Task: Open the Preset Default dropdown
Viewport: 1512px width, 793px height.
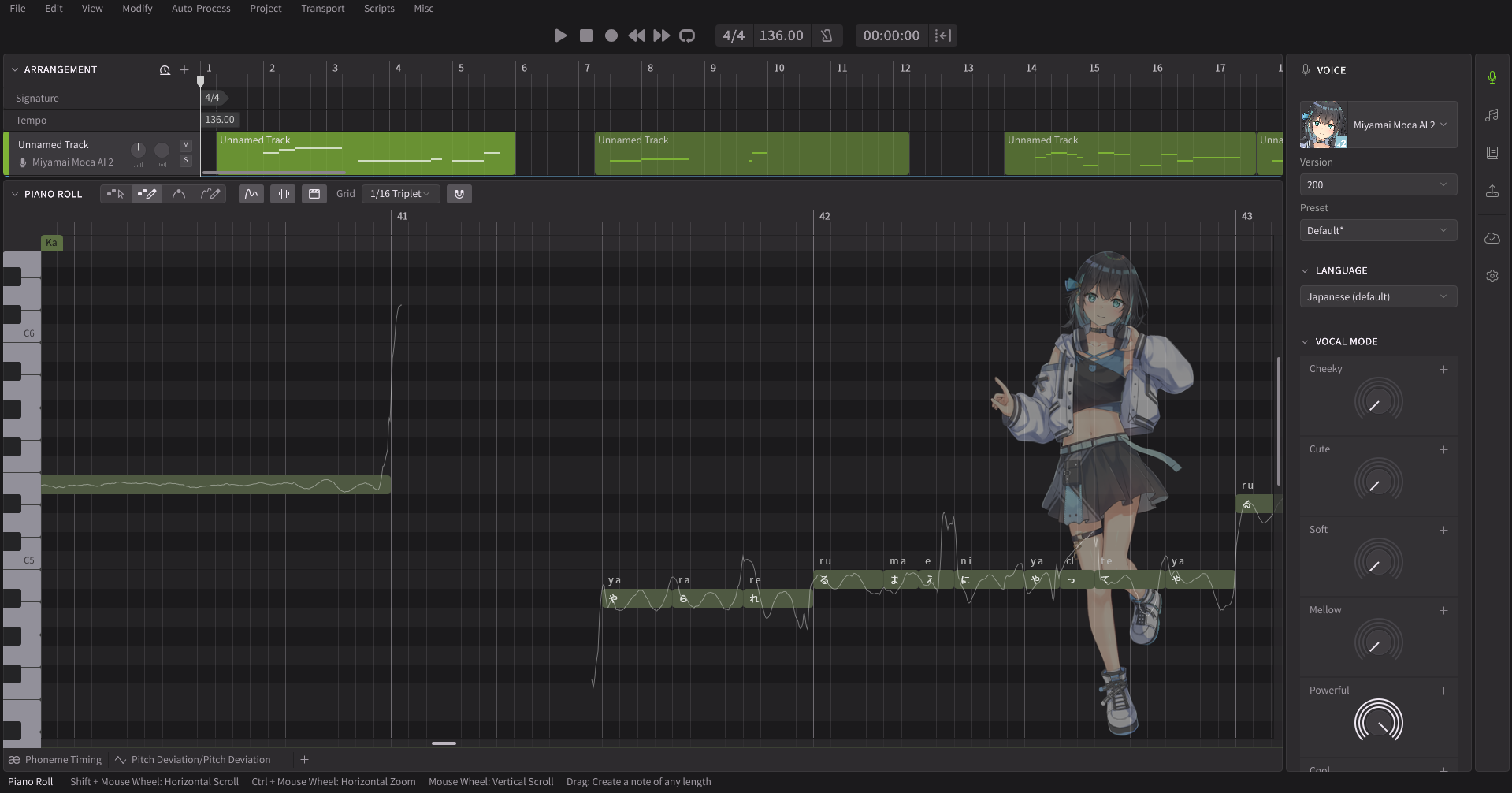Action: [1378, 230]
